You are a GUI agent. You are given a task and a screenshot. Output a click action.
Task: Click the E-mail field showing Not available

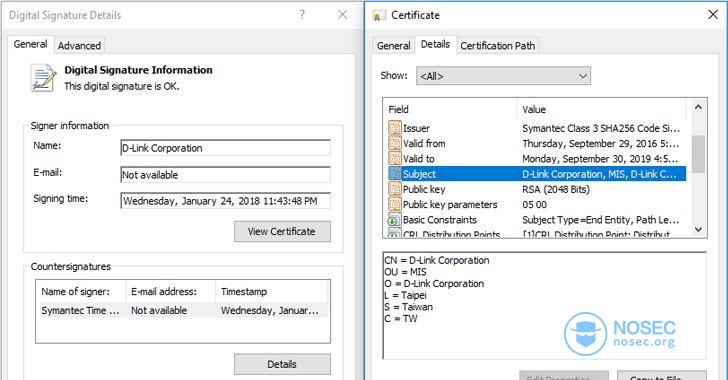click(225, 175)
